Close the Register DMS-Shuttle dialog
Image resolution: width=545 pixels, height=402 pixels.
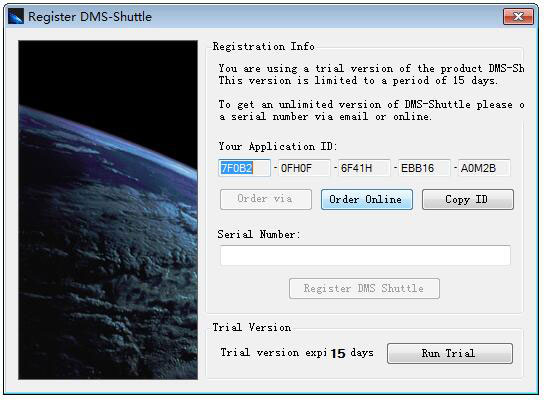518,16
